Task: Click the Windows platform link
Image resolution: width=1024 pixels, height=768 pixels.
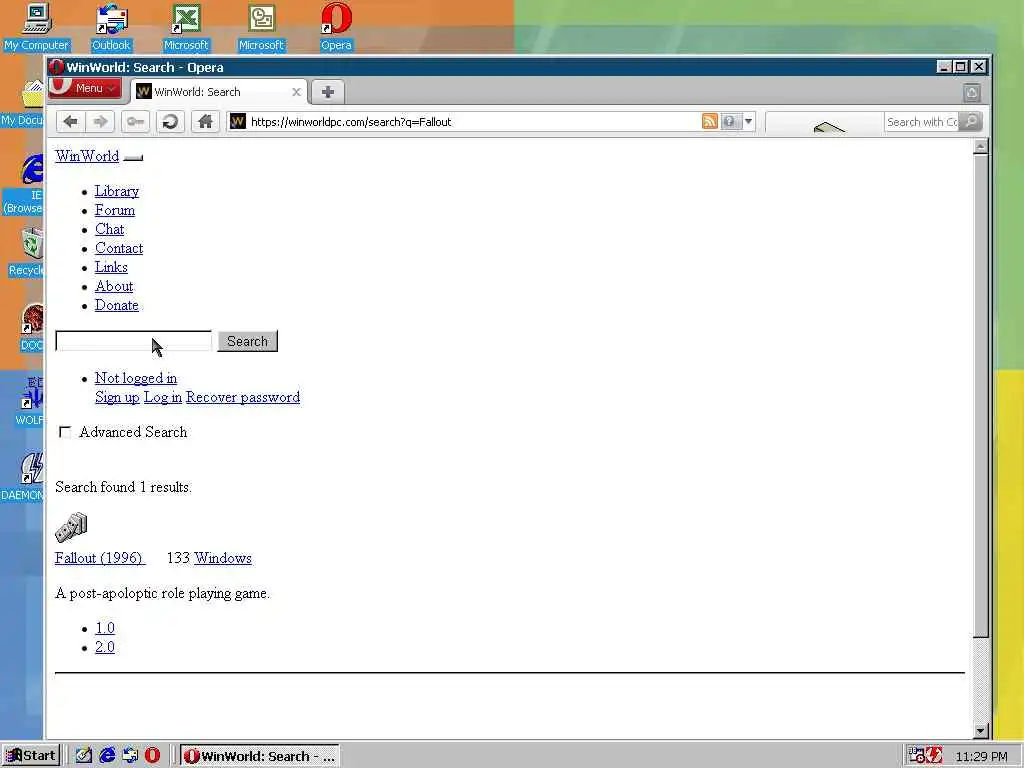Action: (x=223, y=558)
